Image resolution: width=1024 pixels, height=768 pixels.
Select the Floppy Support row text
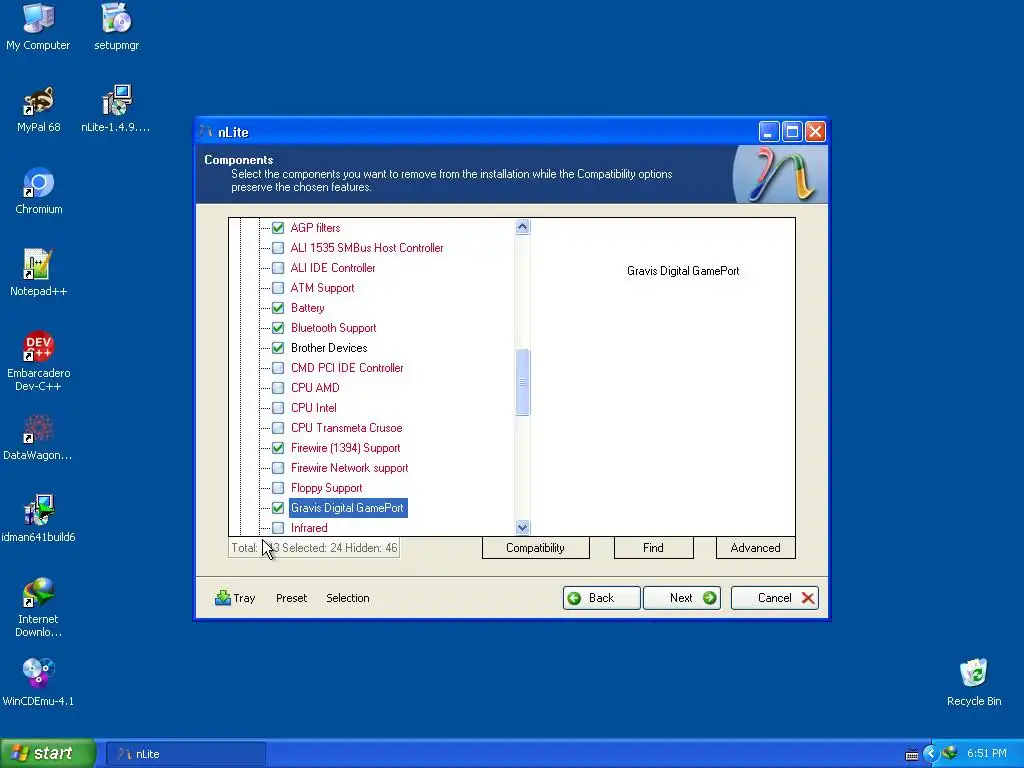click(326, 488)
